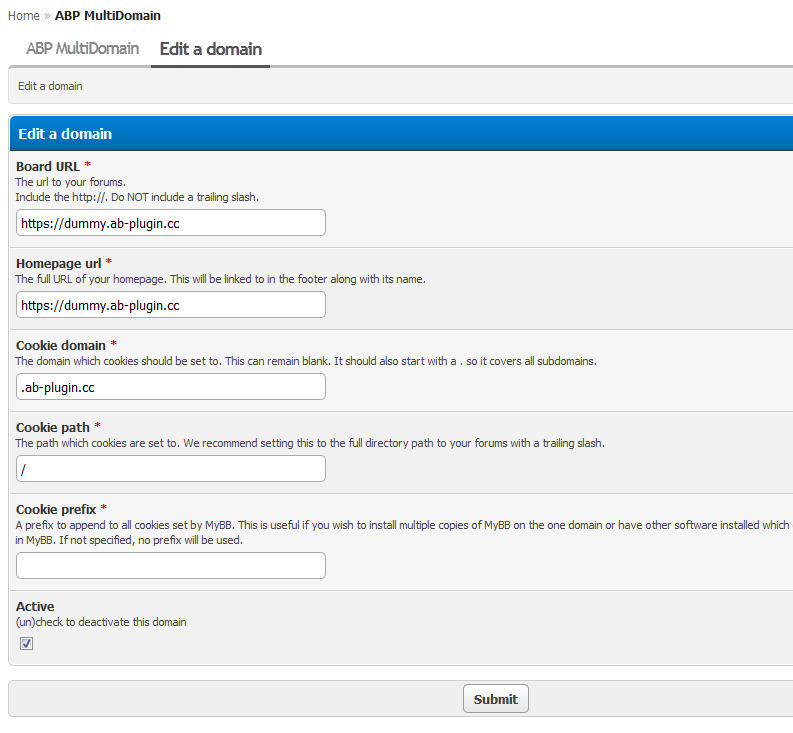Focus the Cookie domain text field
Image resolution: width=793 pixels, height=733 pixels.
171,387
